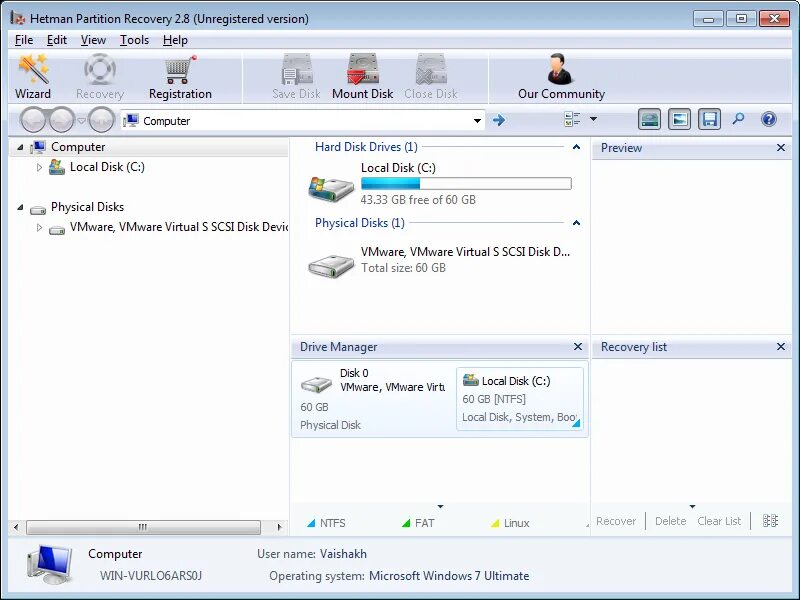Click 'Total size: 60 GB' text
This screenshot has width=800, height=600.
[x=403, y=268]
